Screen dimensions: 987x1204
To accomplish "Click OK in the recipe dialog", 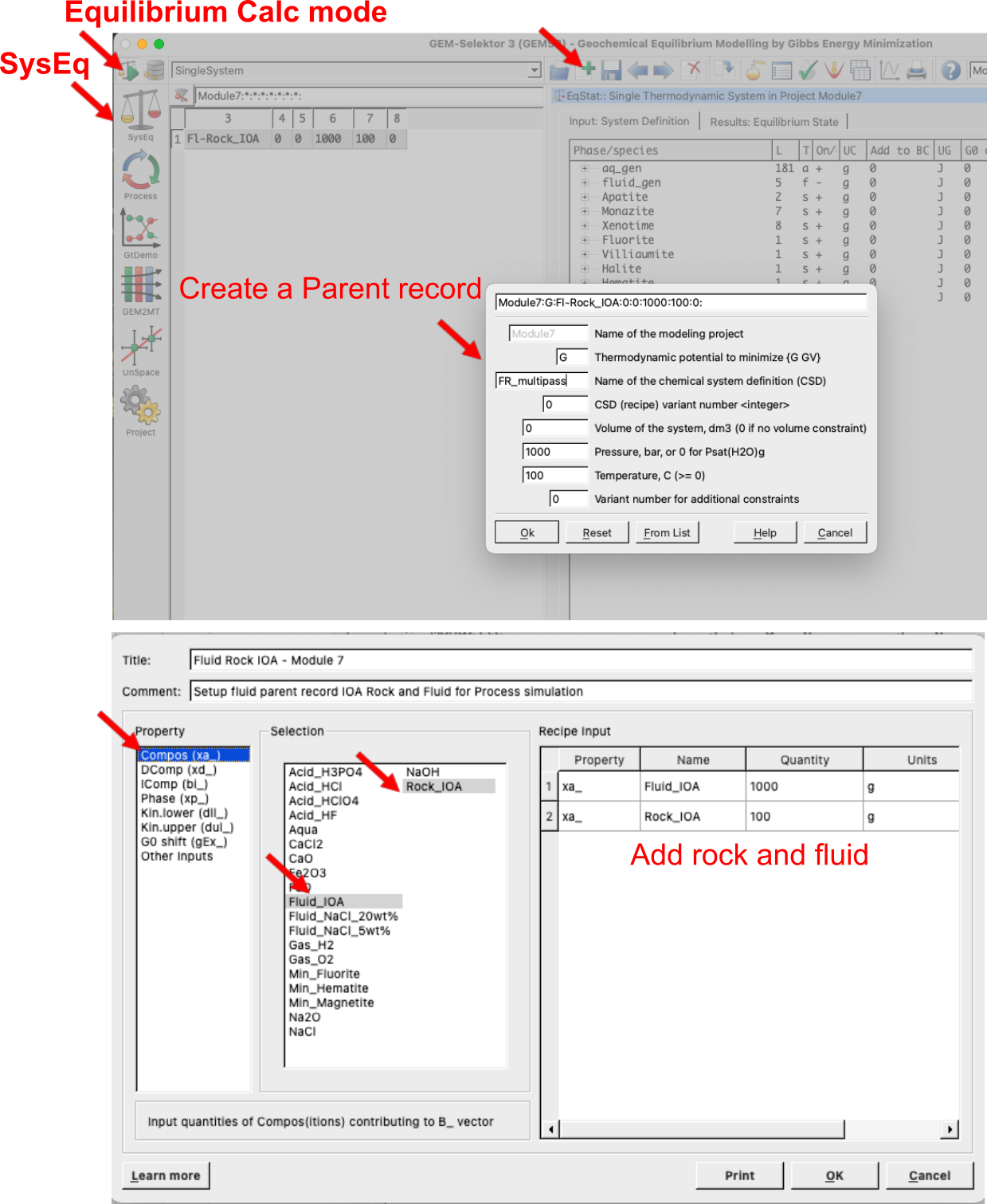I will 834,1175.
